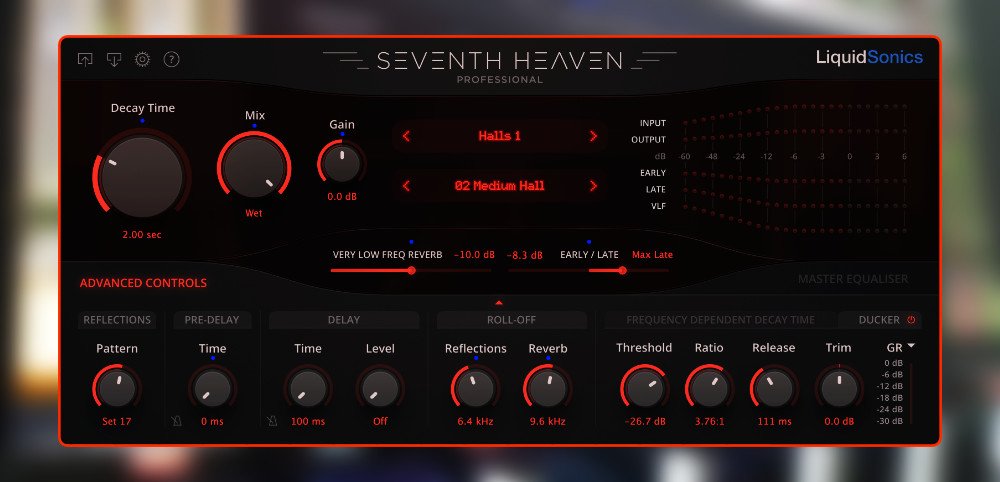Click the Max Late value

652,255
